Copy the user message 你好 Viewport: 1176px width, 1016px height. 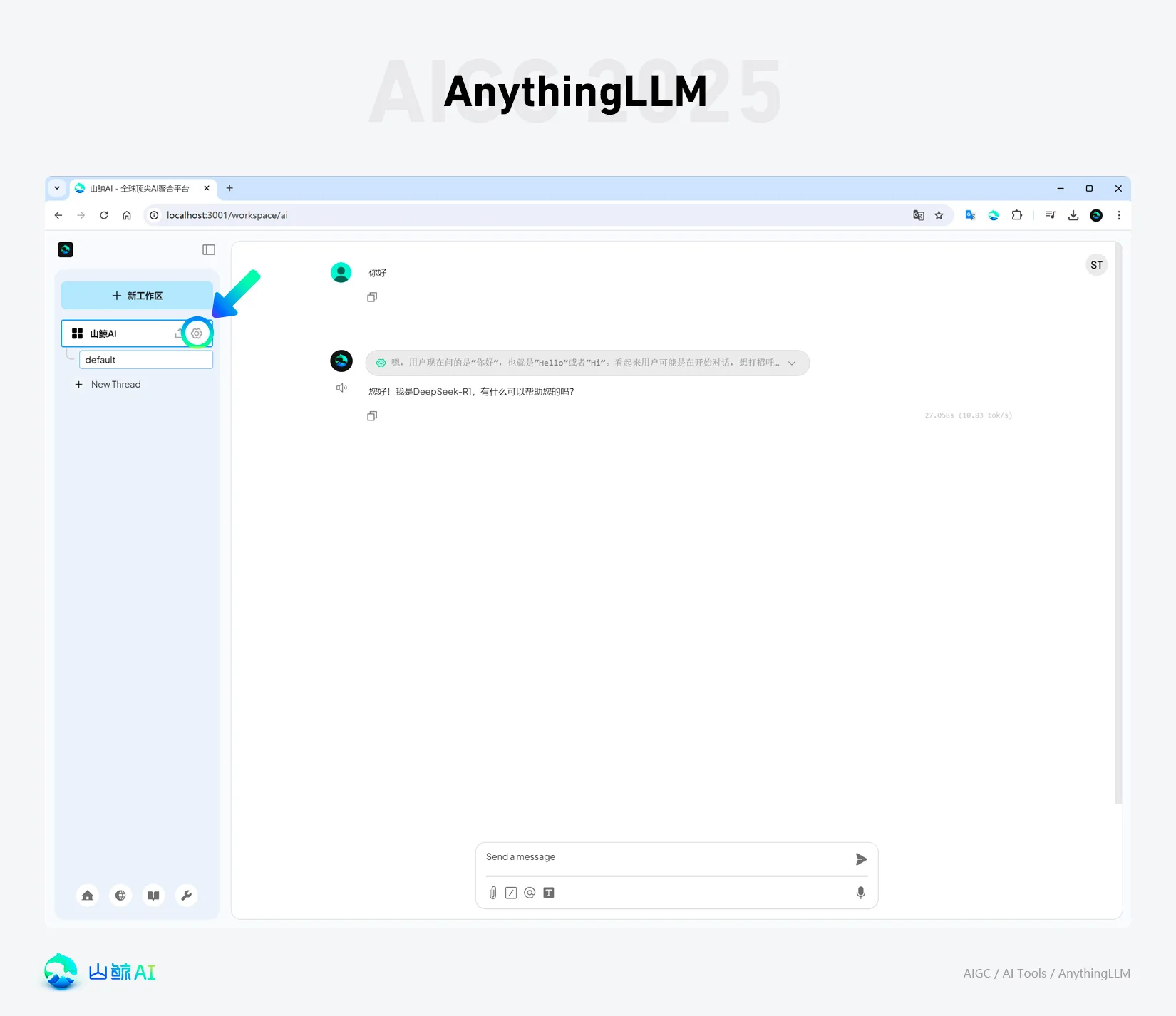click(x=372, y=297)
